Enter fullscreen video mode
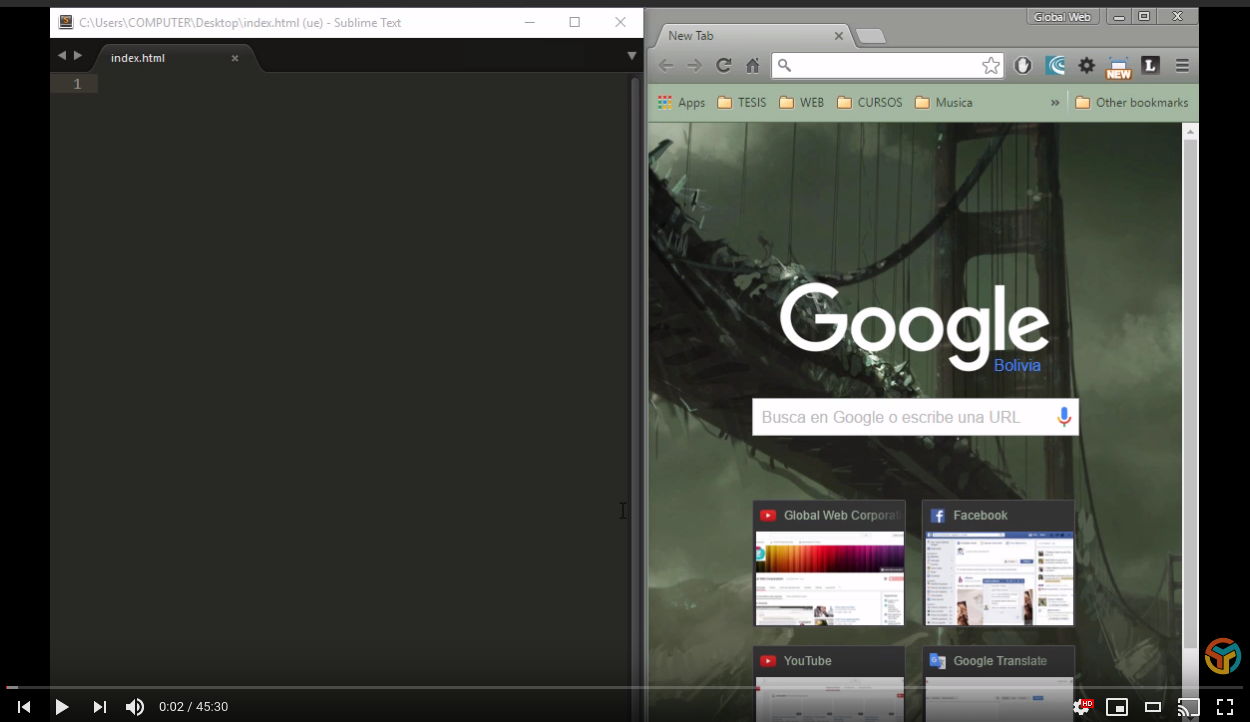 [1224, 707]
